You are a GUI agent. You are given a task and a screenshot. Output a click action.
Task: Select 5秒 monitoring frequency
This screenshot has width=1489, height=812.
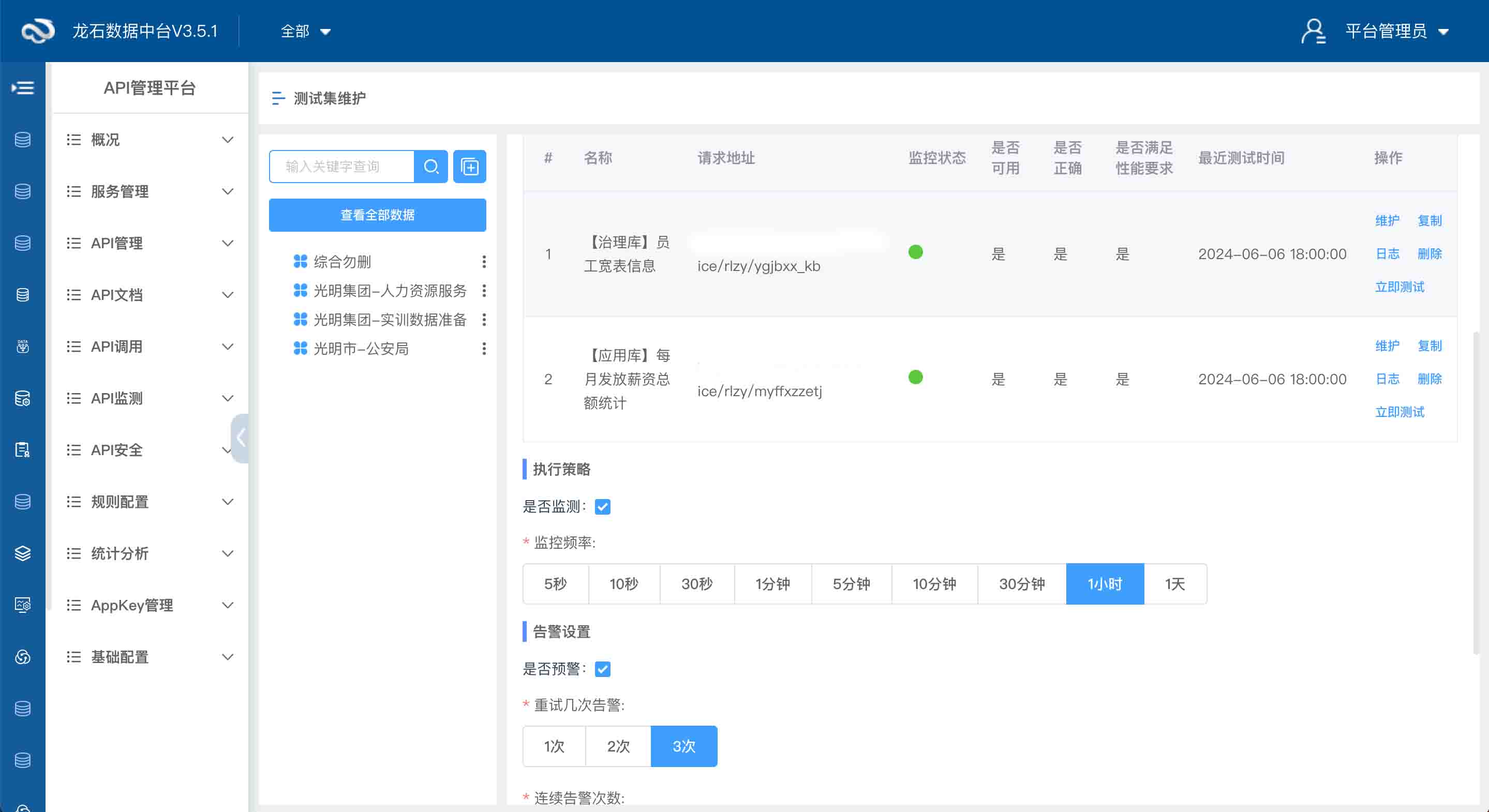tap(556, 584)
